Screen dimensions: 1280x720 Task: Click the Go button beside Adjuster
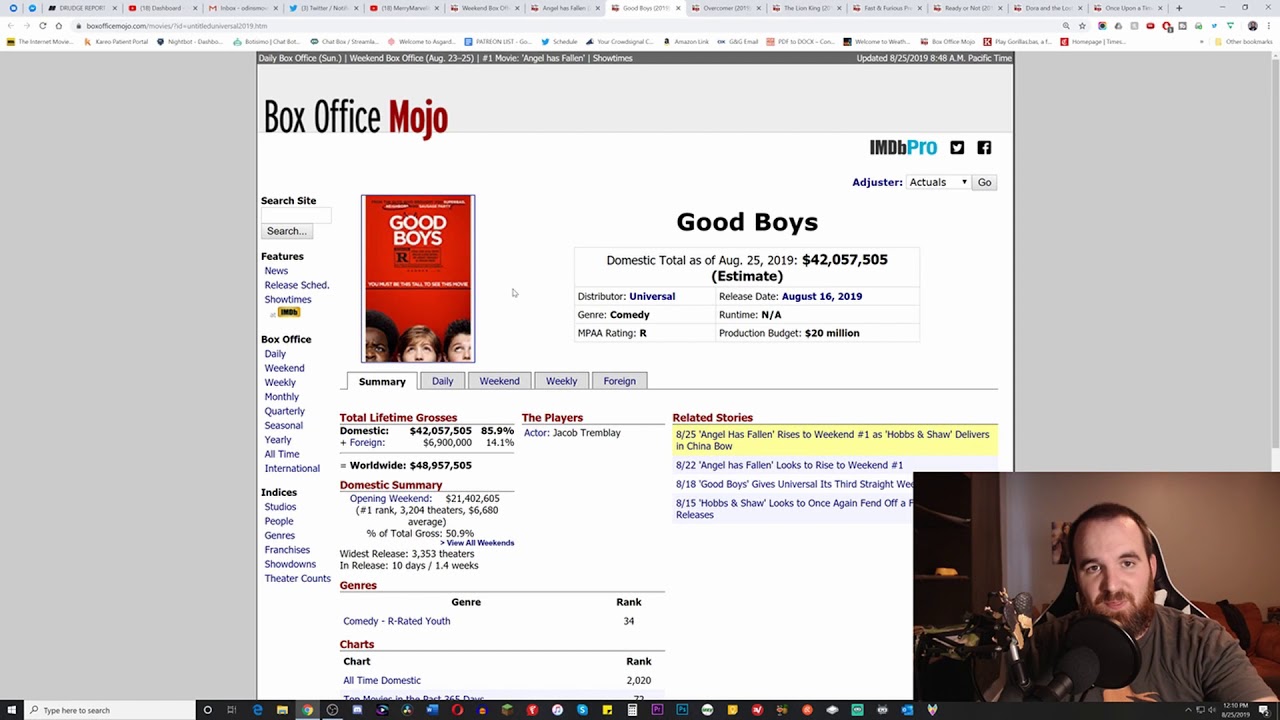[x=984, y=182]
